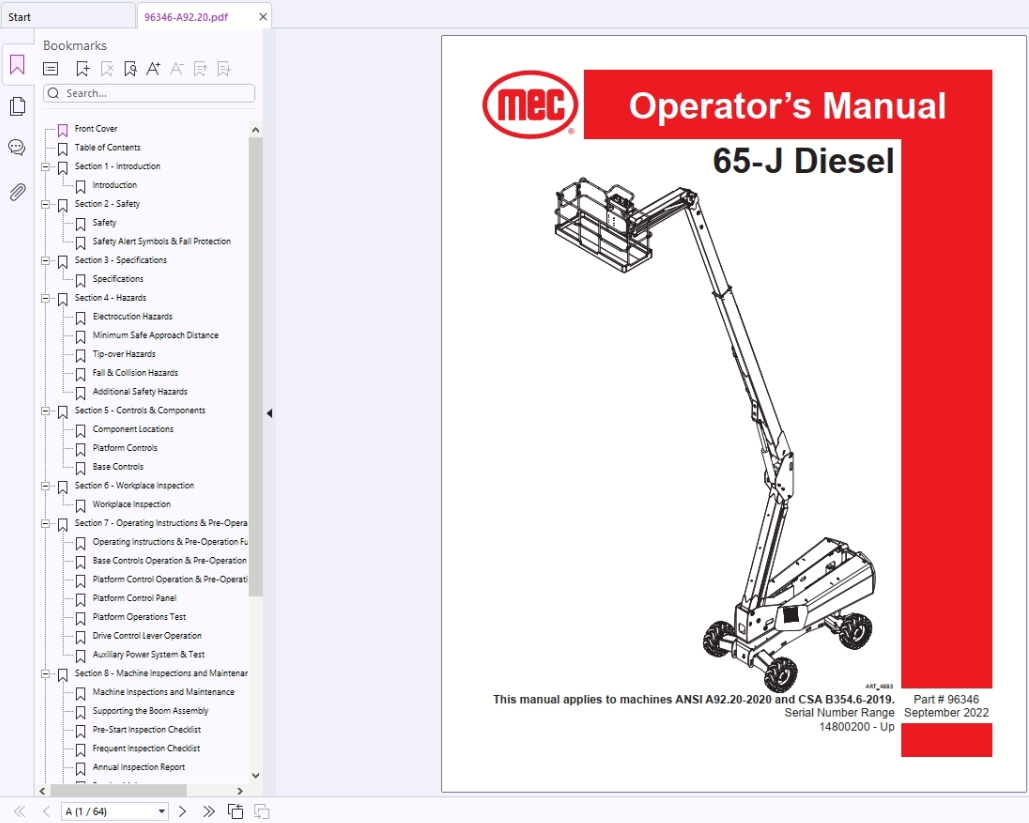This screenshot has width=1029, height=823.
Task: Collapse Section 5 - Controls & Components node
Action: (45, 411)
